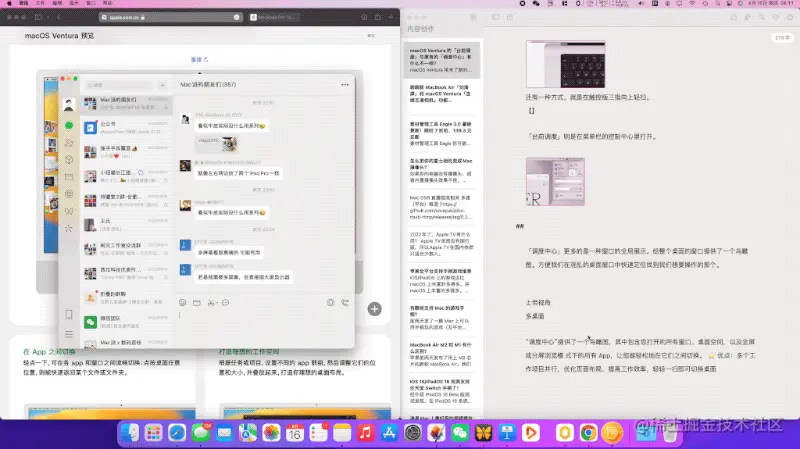
Task: Go back in Safari using back arrow
Action: pyautogui.click(x=59, y=17)
